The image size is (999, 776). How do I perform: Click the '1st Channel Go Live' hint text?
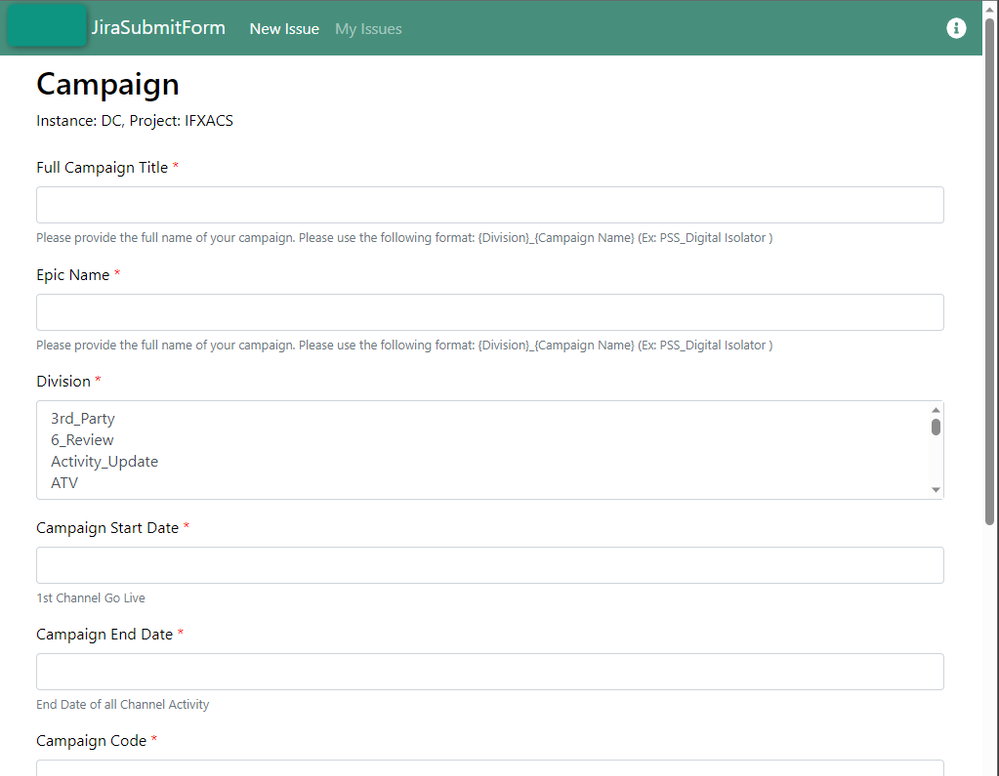point(90,598)
